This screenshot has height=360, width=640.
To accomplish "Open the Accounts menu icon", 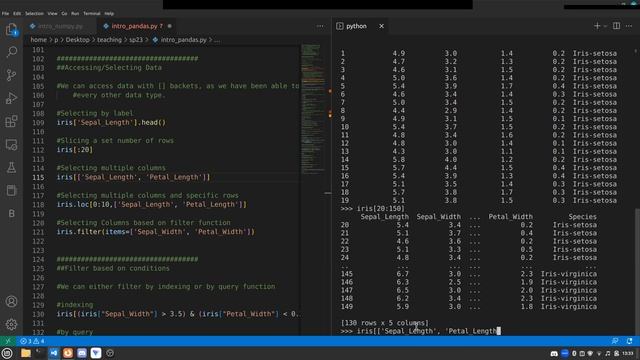I will coord(11,301).
